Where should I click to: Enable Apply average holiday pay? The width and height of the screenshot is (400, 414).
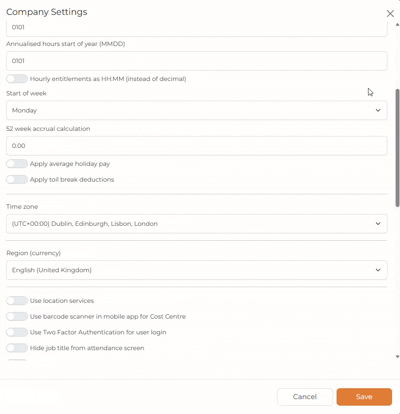coord(17,164)
